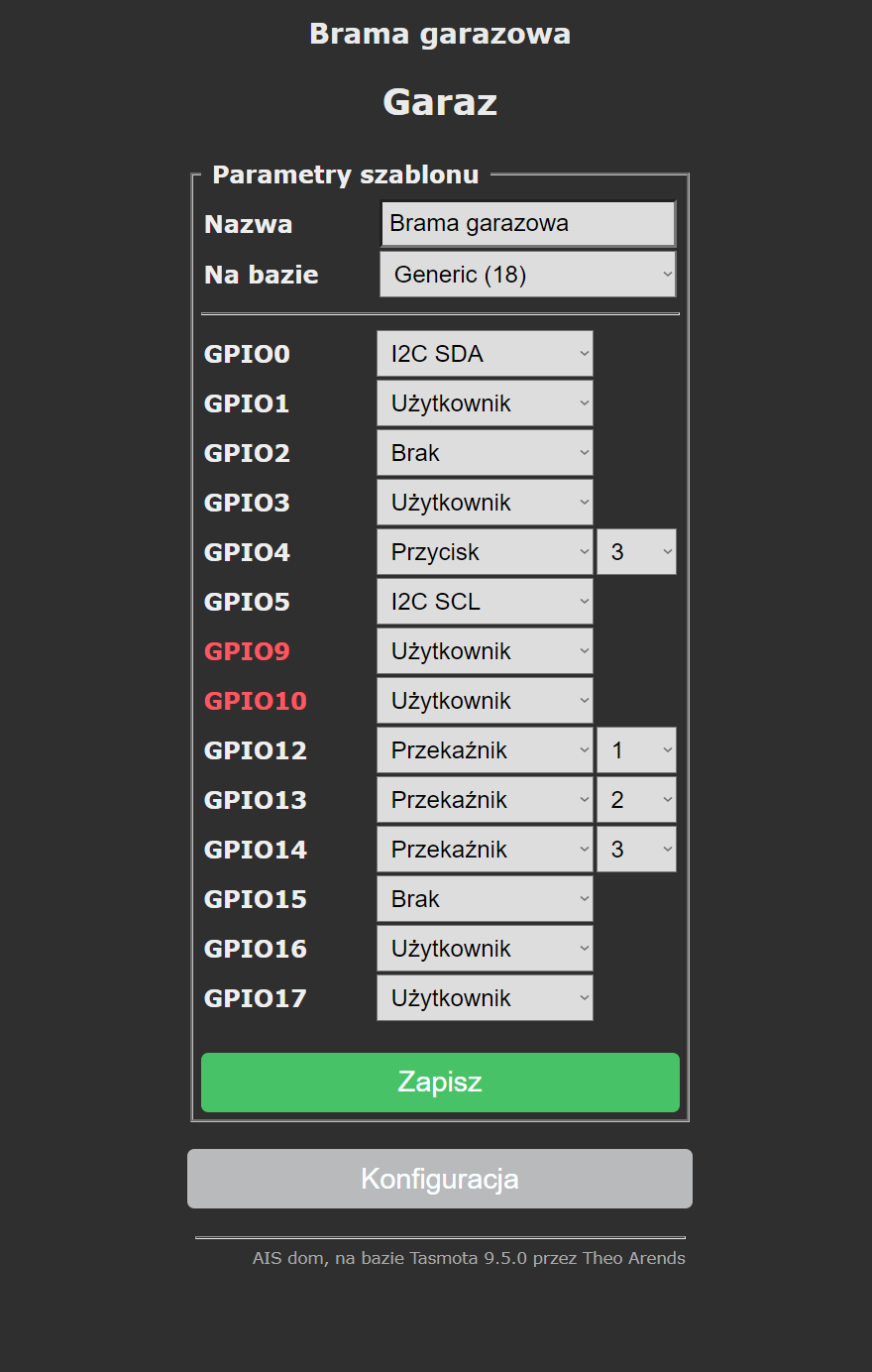Expand the GPIO3 function dropdown
Viewport: 872px width, 1372px height.
point(485,503)
